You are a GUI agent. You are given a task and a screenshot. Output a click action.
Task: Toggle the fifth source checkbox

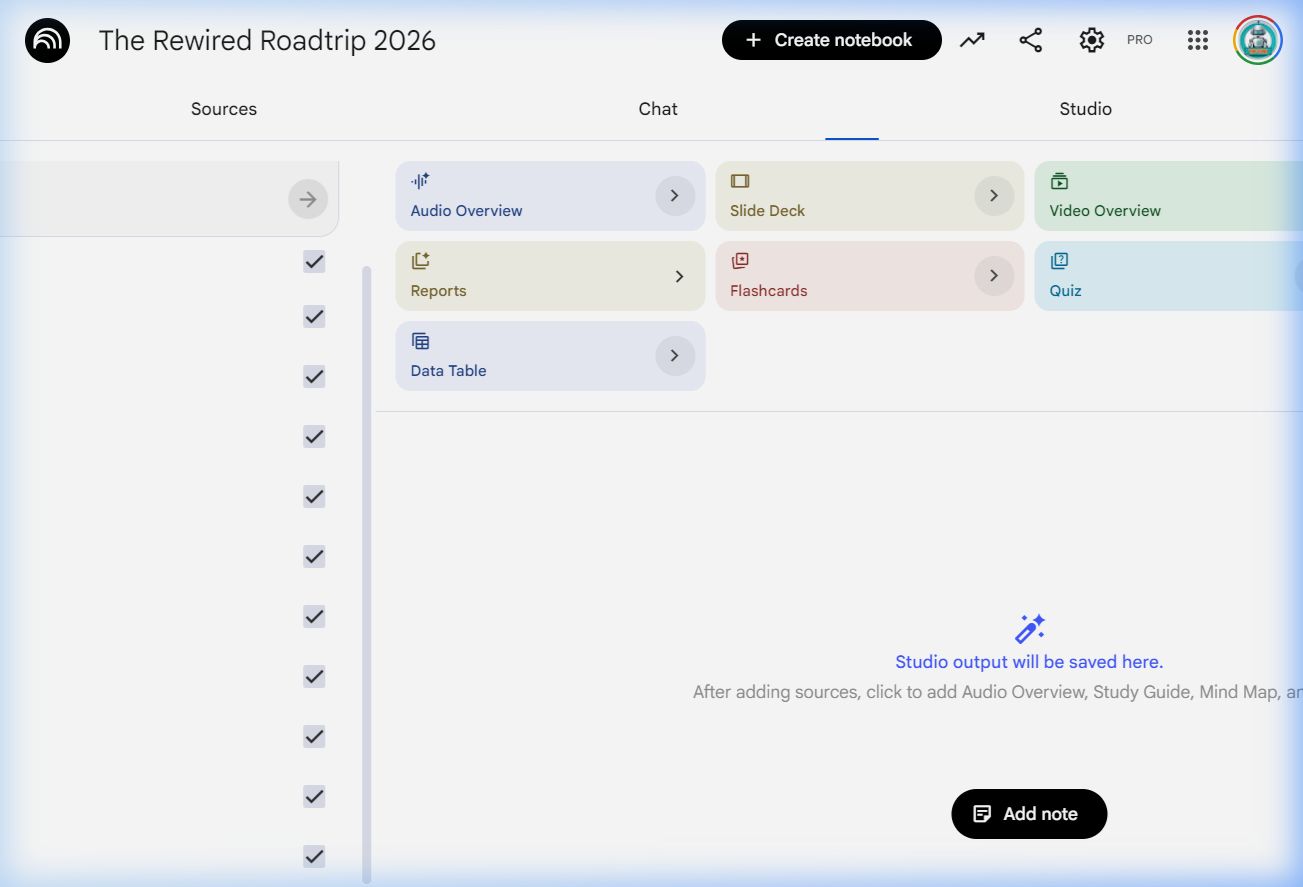coord(314,497)
